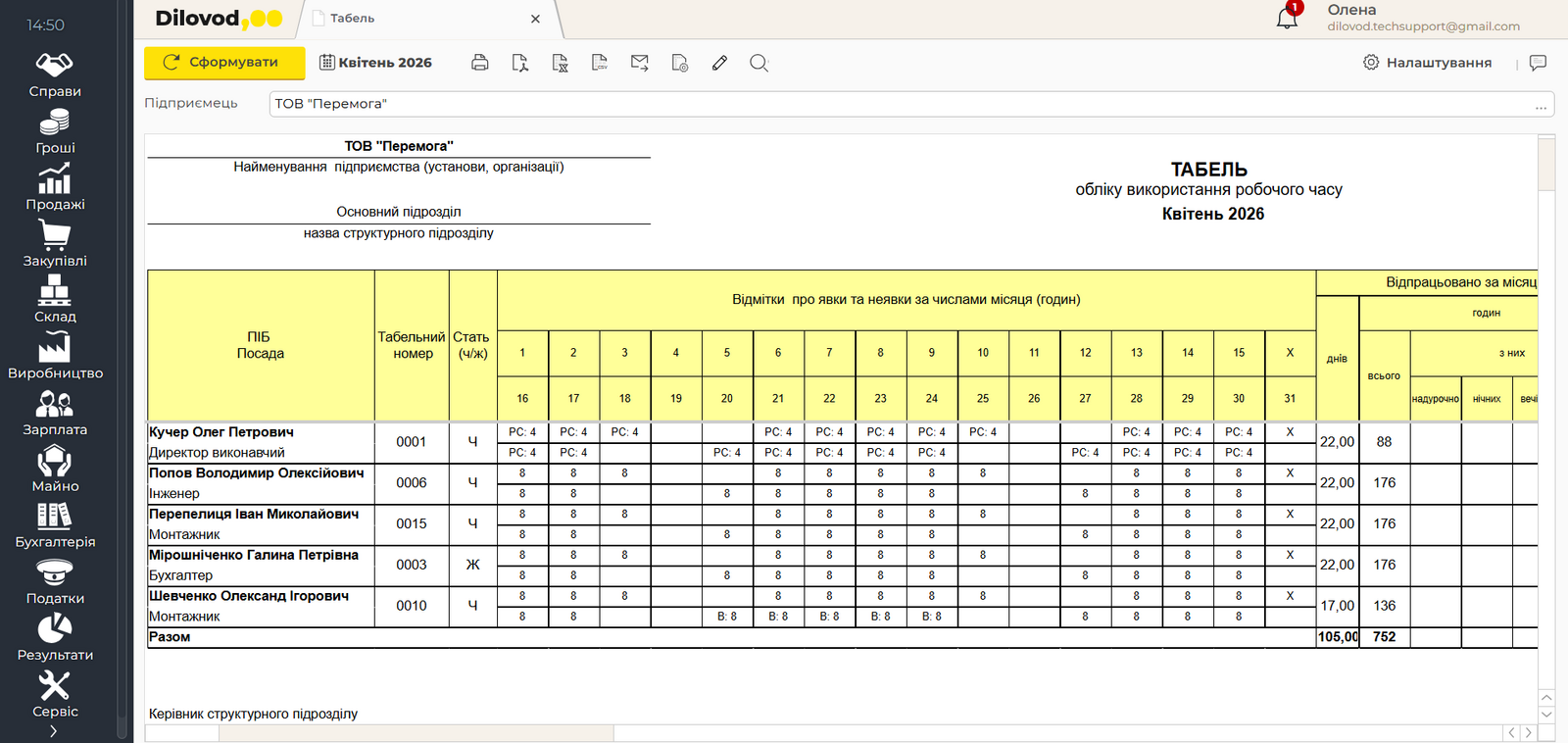Open the Справи section in sidebar
The image size is (1568, 743).
tap(55, 75)
